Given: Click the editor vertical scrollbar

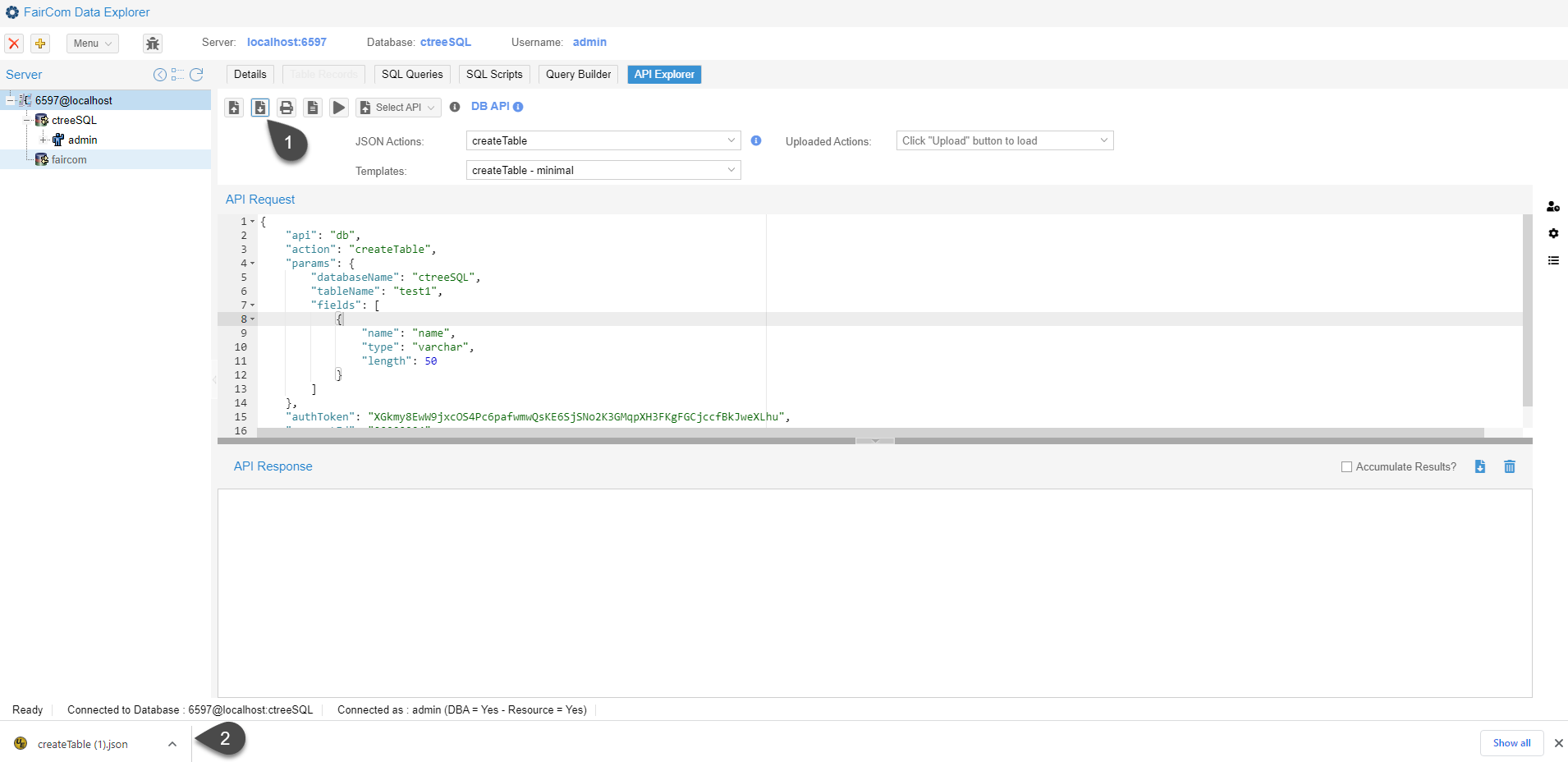Looking at the screenshot, I should (1528, 310).
